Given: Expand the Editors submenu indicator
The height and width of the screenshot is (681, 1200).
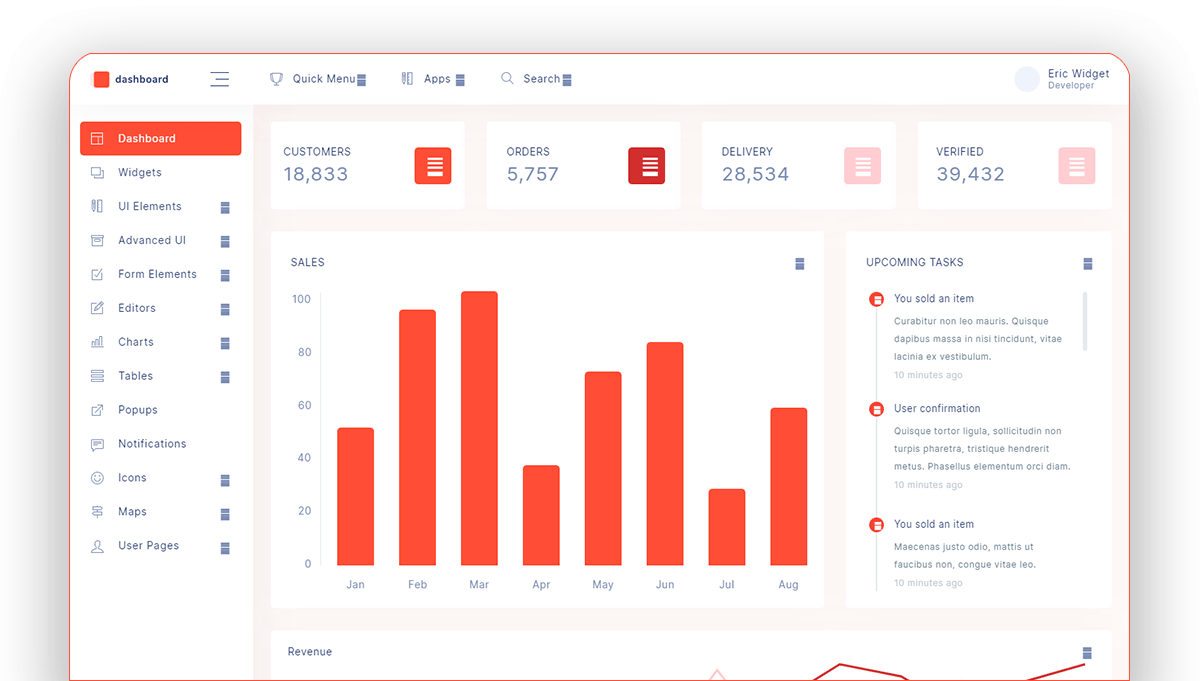Looking at the screenshot, I should point(225,310).
